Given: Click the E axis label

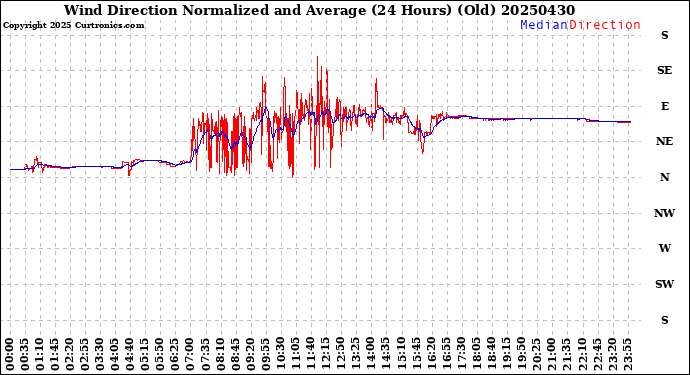Looking at the screenshot, I should [664, 106].
